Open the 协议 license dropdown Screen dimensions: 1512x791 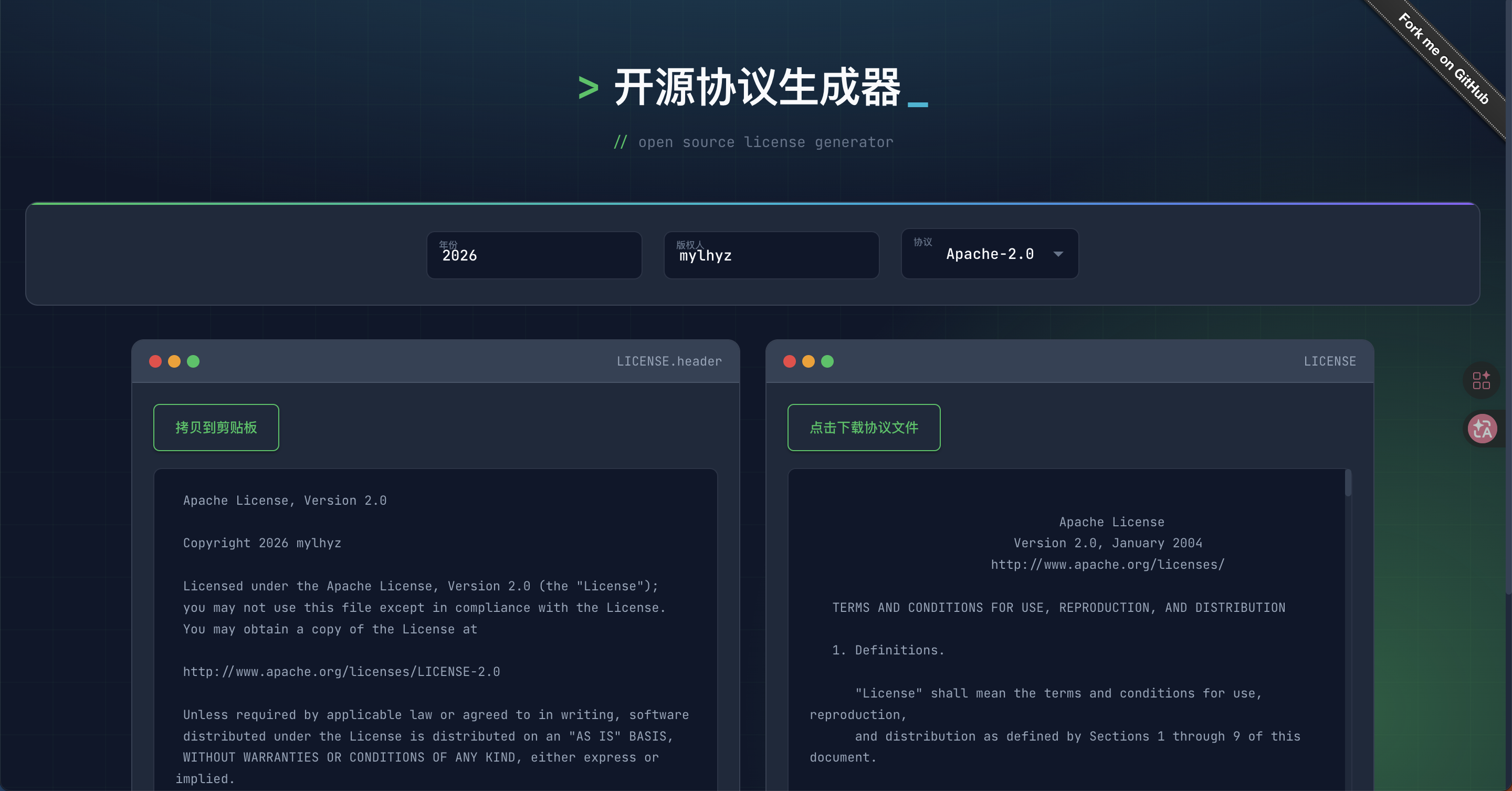tap(990, 254)
